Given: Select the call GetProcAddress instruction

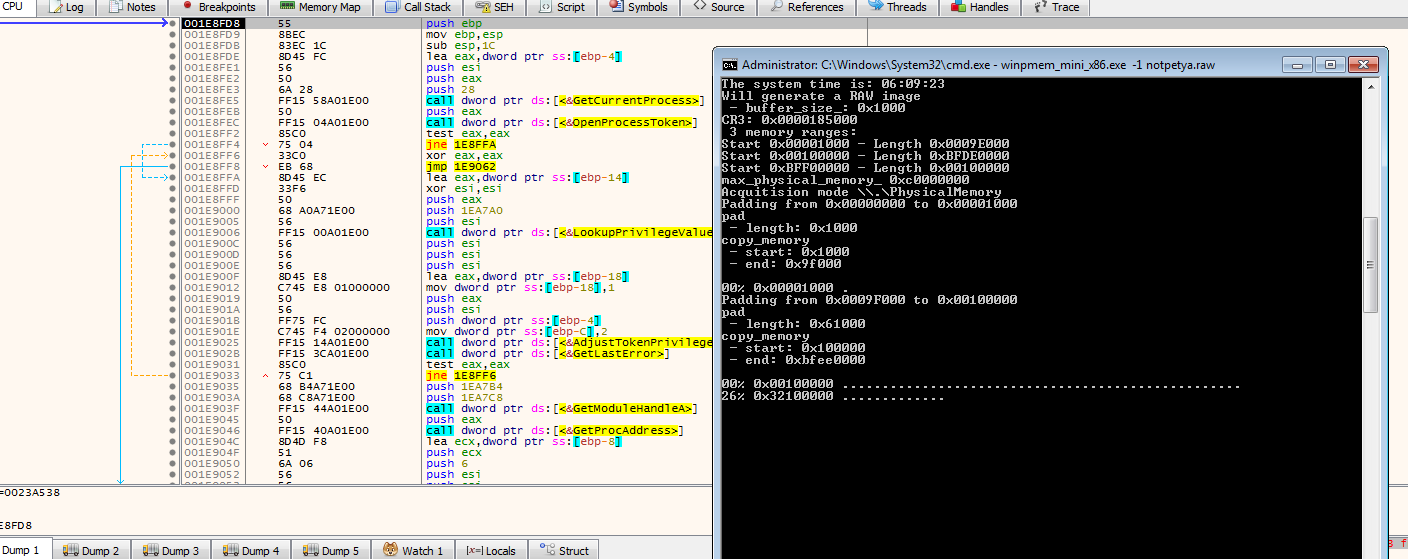Looking at the screenshot, I should (554, 430).
